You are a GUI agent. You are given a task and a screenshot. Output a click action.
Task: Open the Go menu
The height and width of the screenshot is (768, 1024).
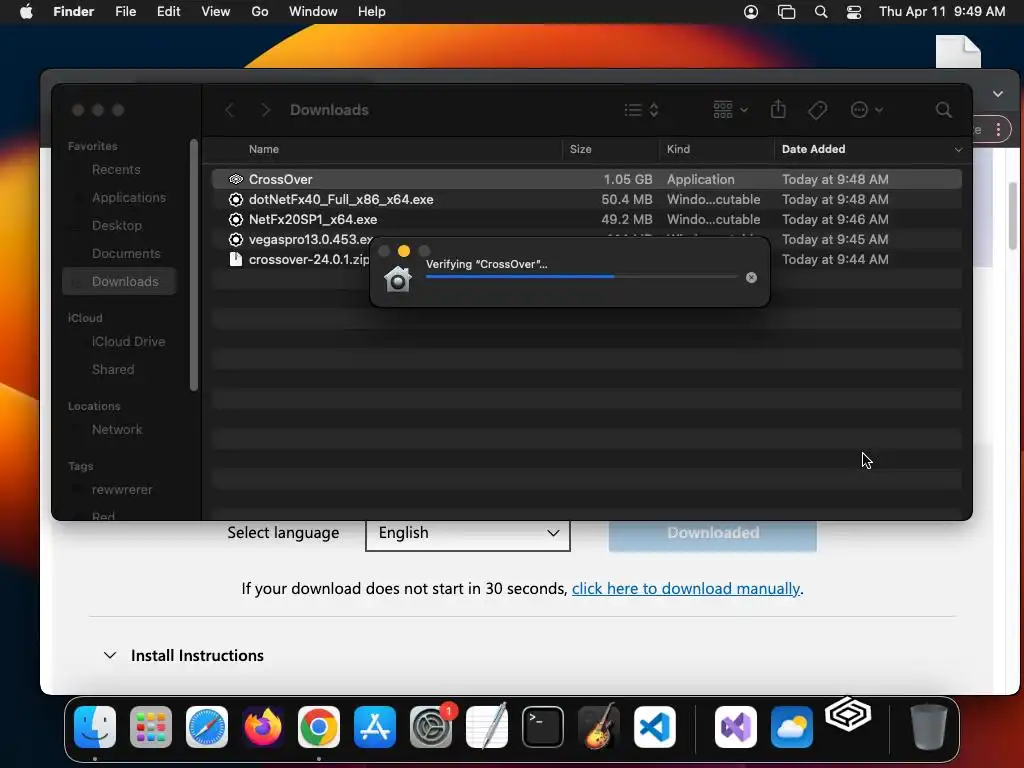[x=260, y=12]
